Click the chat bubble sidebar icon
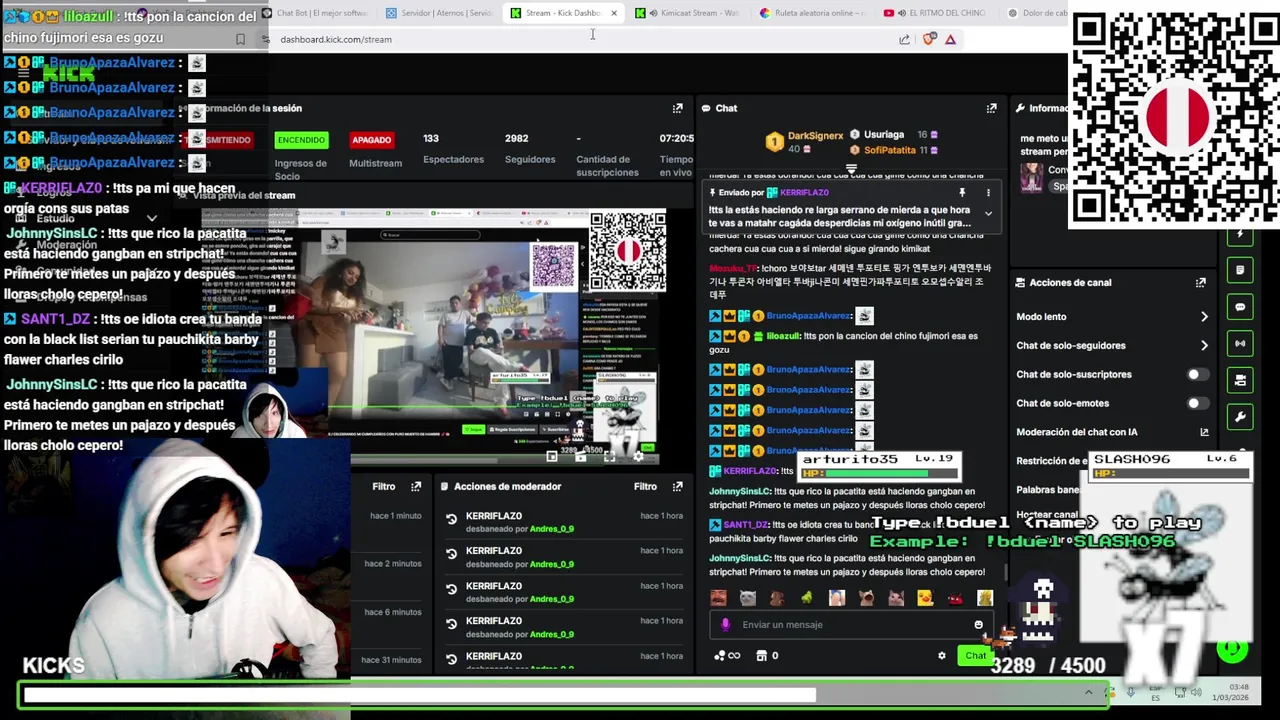The image size is (1280, 720). pos(1240,307)
